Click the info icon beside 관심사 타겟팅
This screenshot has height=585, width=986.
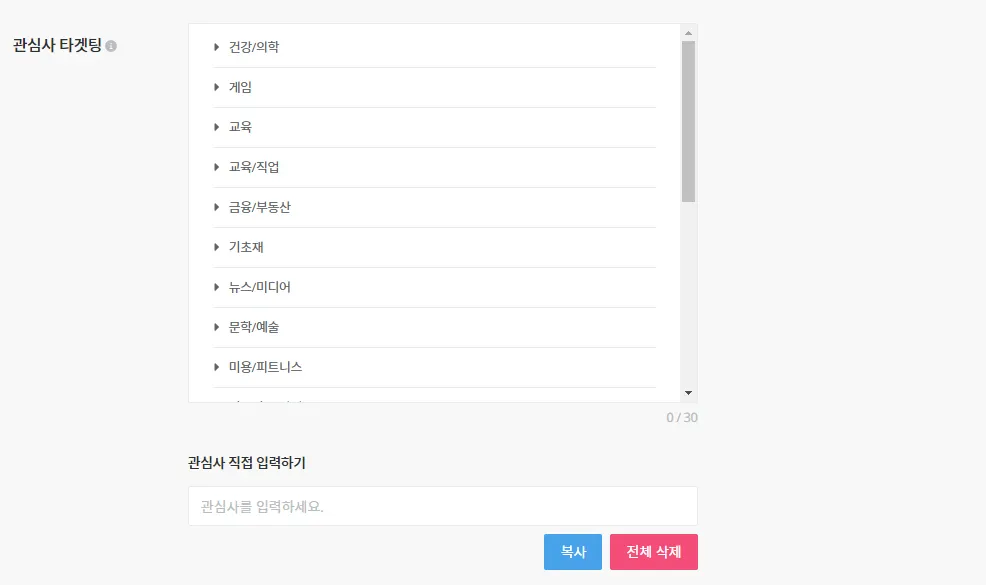point(111,46)
